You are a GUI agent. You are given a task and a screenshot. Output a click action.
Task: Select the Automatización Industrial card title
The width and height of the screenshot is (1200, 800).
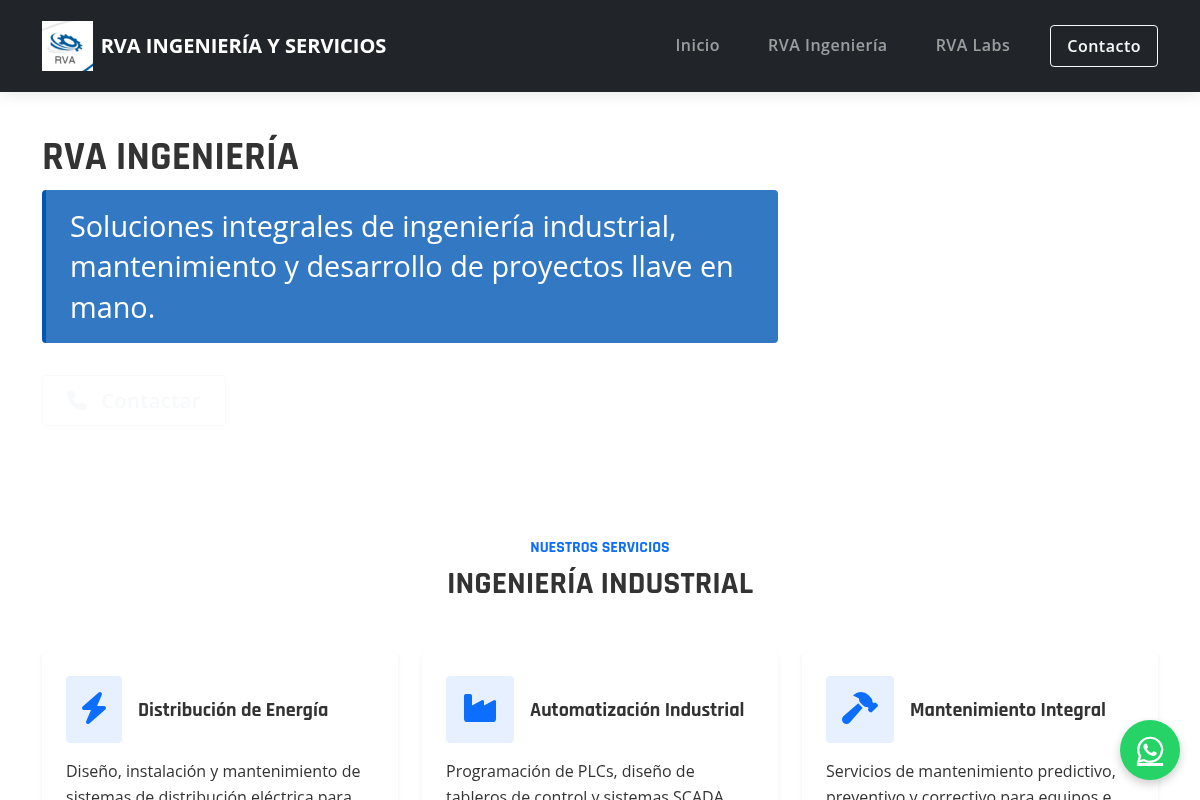(x=637, y=710)
